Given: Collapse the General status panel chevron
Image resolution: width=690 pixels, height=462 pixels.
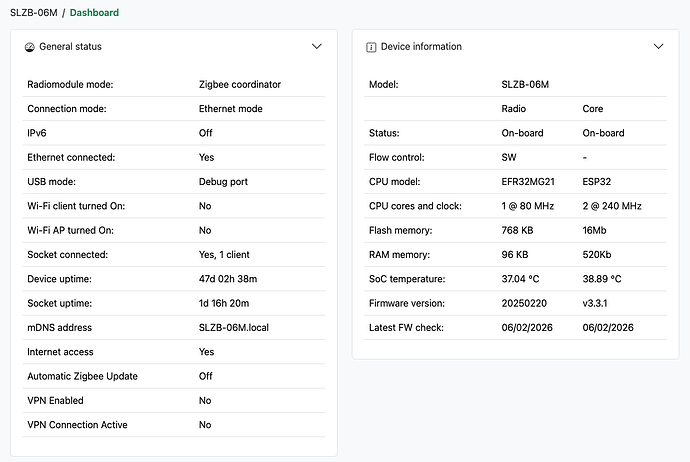Looking at the screenshot, I should 316,46.
